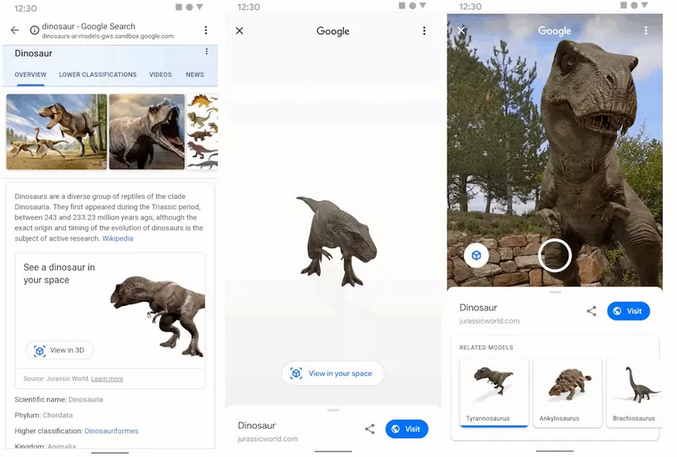This screenshot has width=677, height=457.
Task: Select Tyrannosaurus related model
Action: [494, 393]
